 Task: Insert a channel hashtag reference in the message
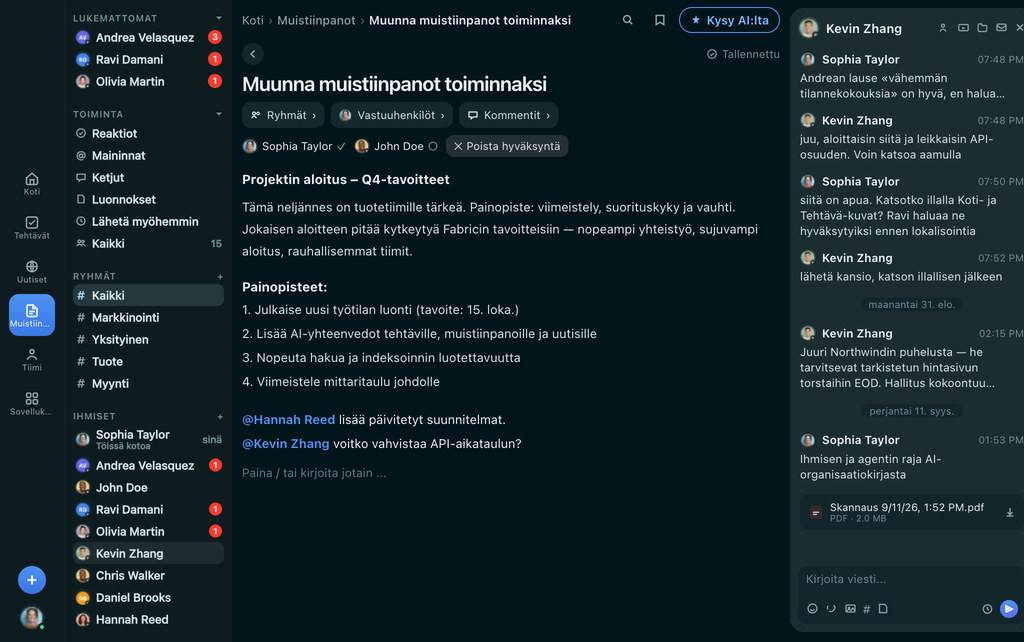[x=867, y=609]
